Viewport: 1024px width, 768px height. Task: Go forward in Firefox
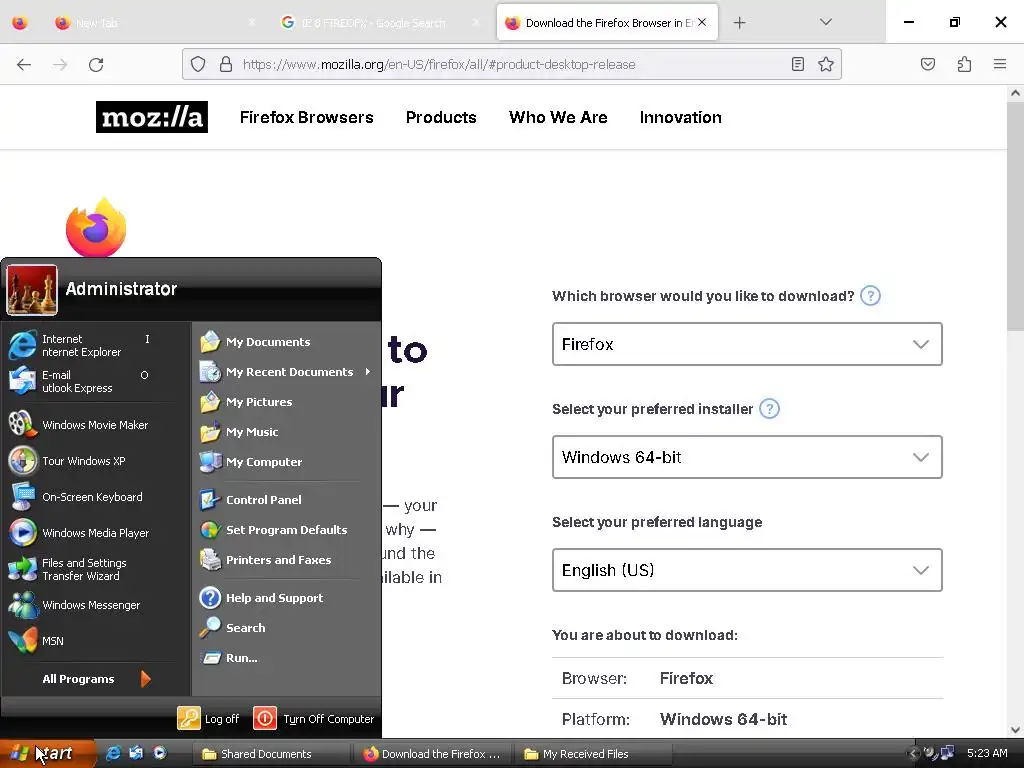(x=60, y=64)
